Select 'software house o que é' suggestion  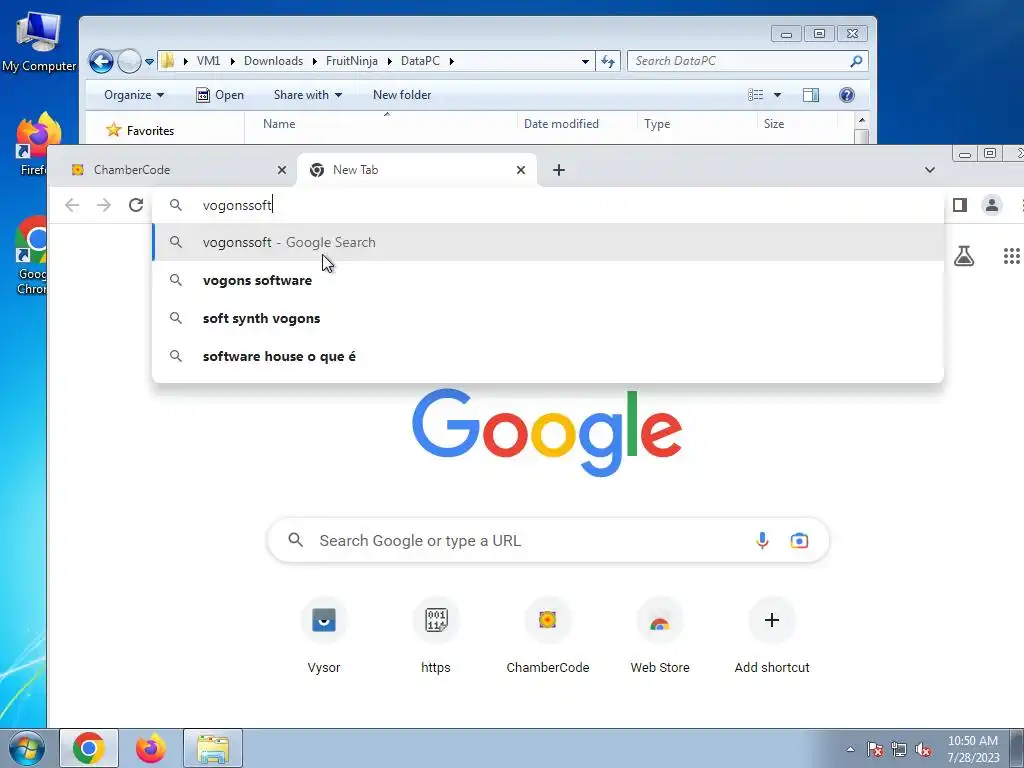point(548,356)
